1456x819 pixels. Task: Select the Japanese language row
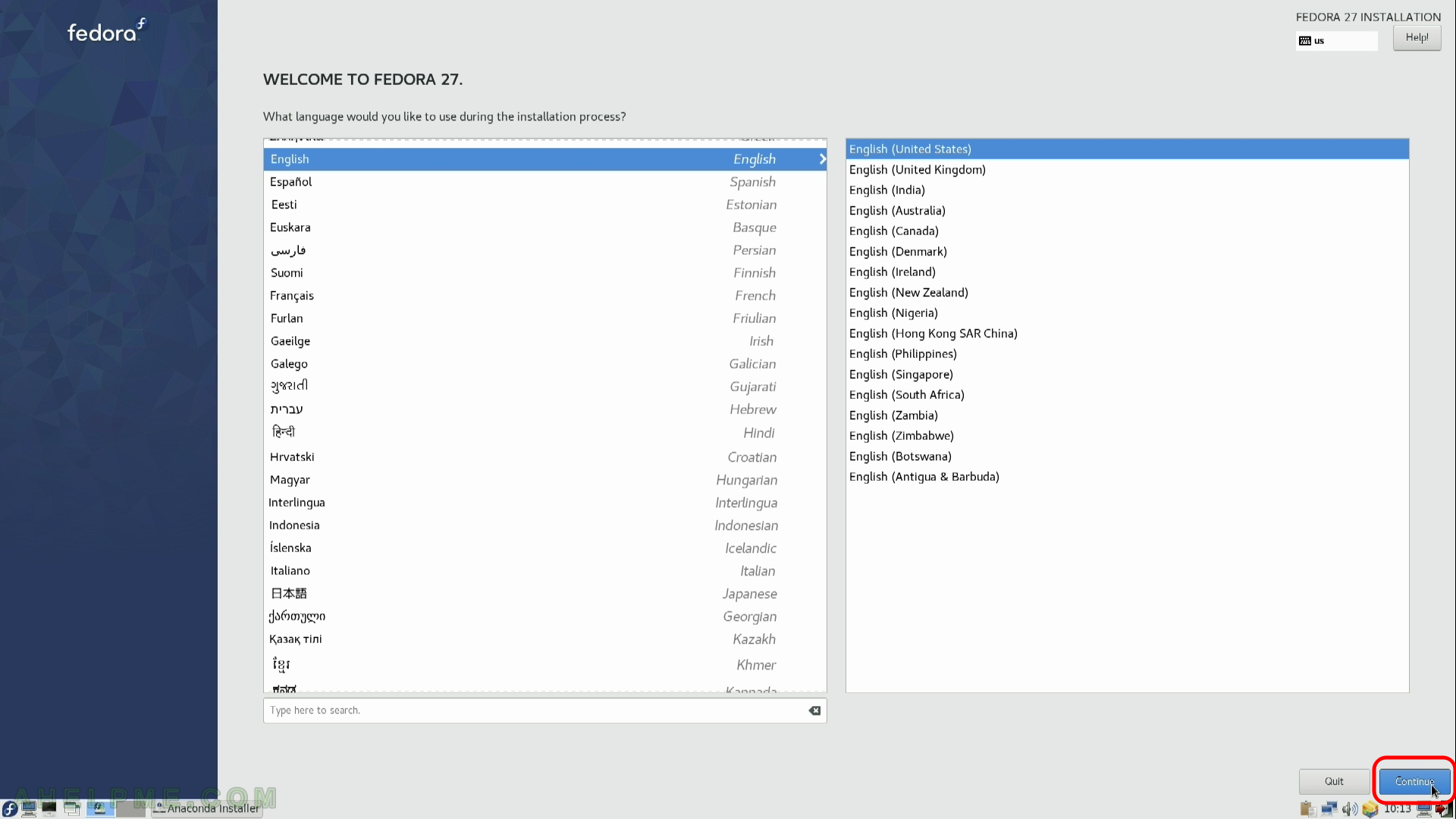[x=544, y=594]
